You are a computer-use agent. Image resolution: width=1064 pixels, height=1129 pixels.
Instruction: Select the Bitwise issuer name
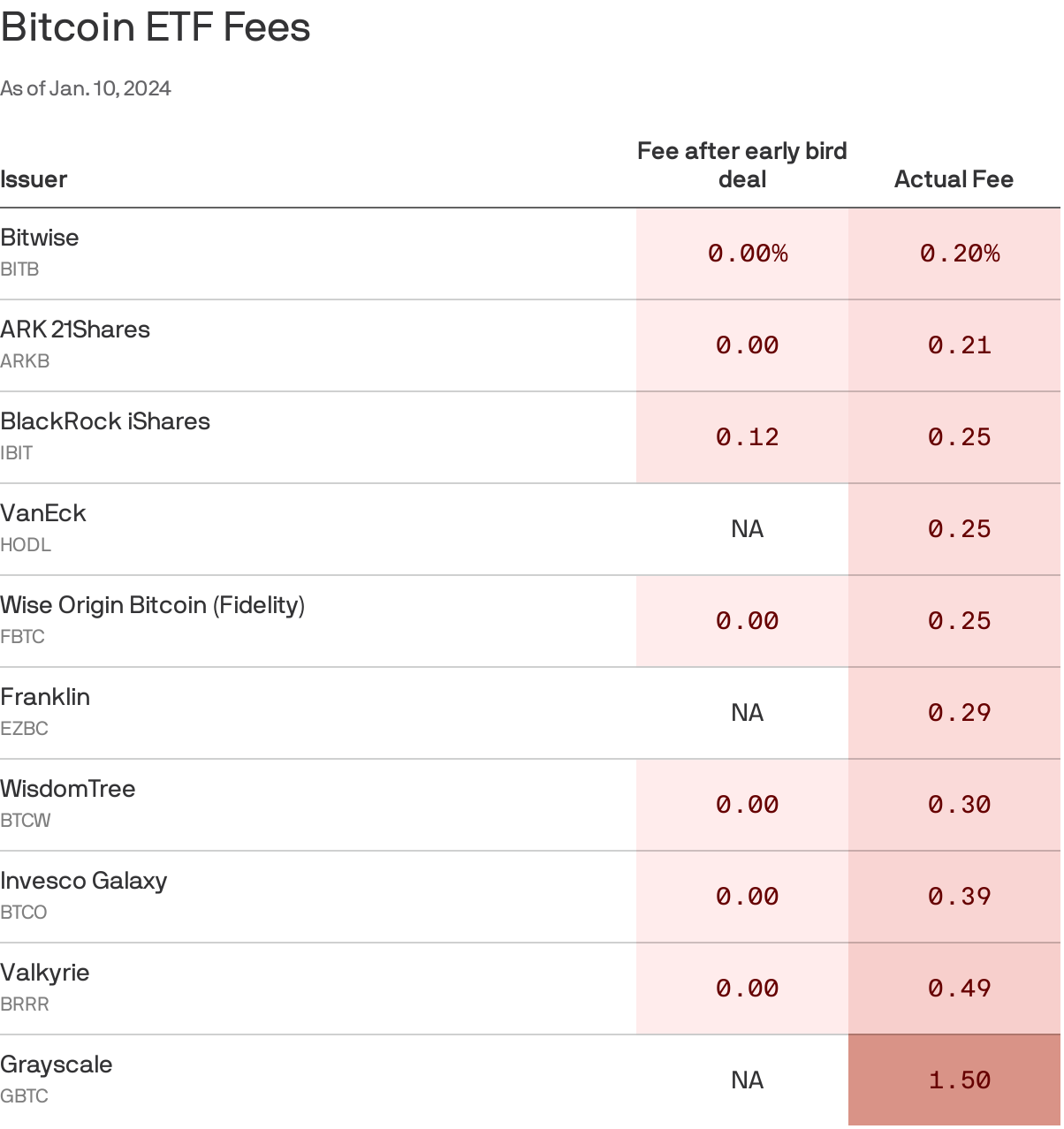[x=40, y=238]
